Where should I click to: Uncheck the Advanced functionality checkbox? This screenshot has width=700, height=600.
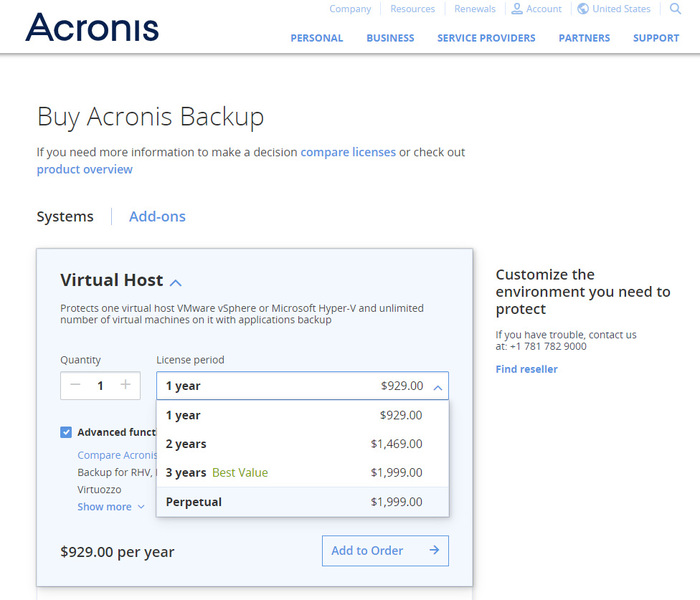[x=66, y=432]
